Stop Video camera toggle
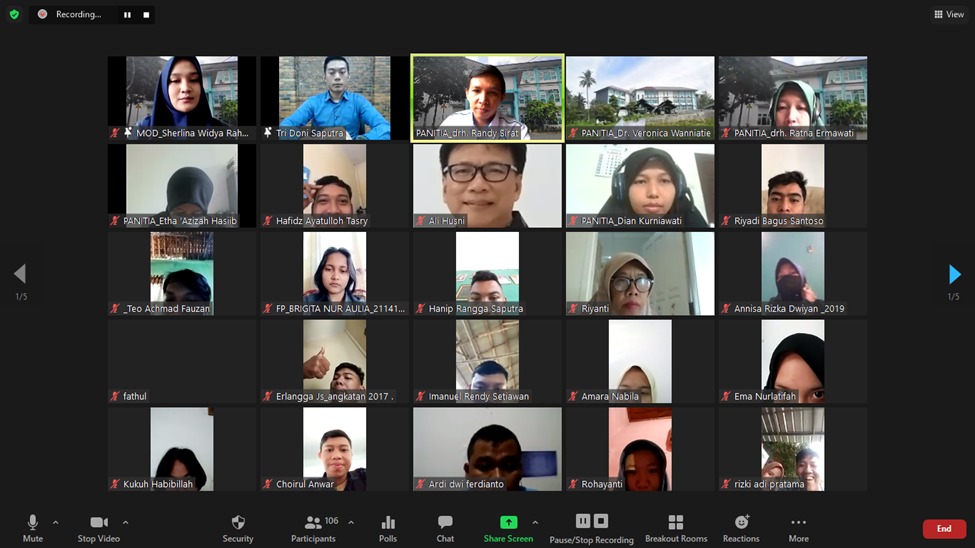 [98, 523]
